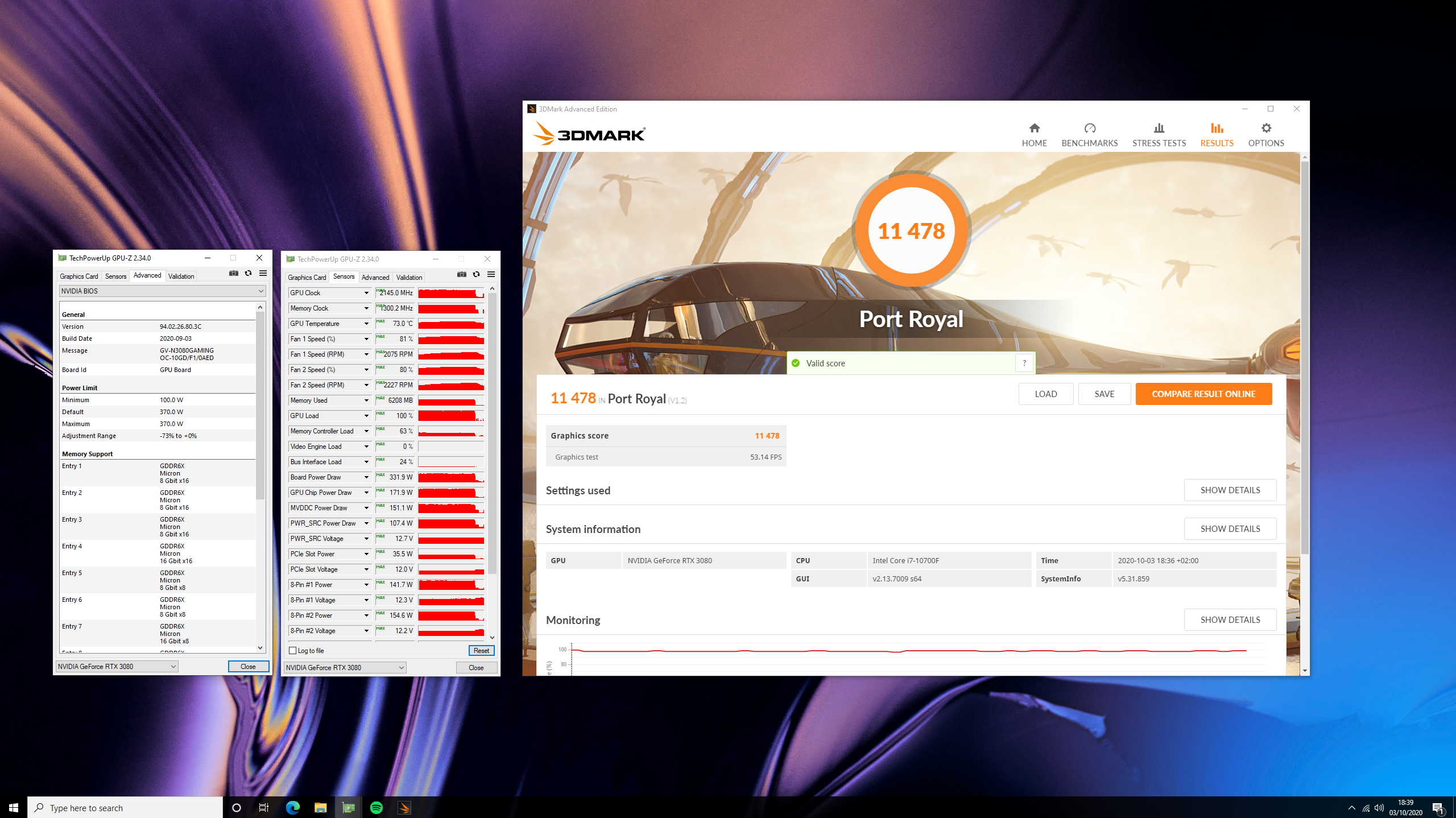Click the 3DMark vertical scrollbar
The image size is (1456, 818).
click(x=1305, y=358)
